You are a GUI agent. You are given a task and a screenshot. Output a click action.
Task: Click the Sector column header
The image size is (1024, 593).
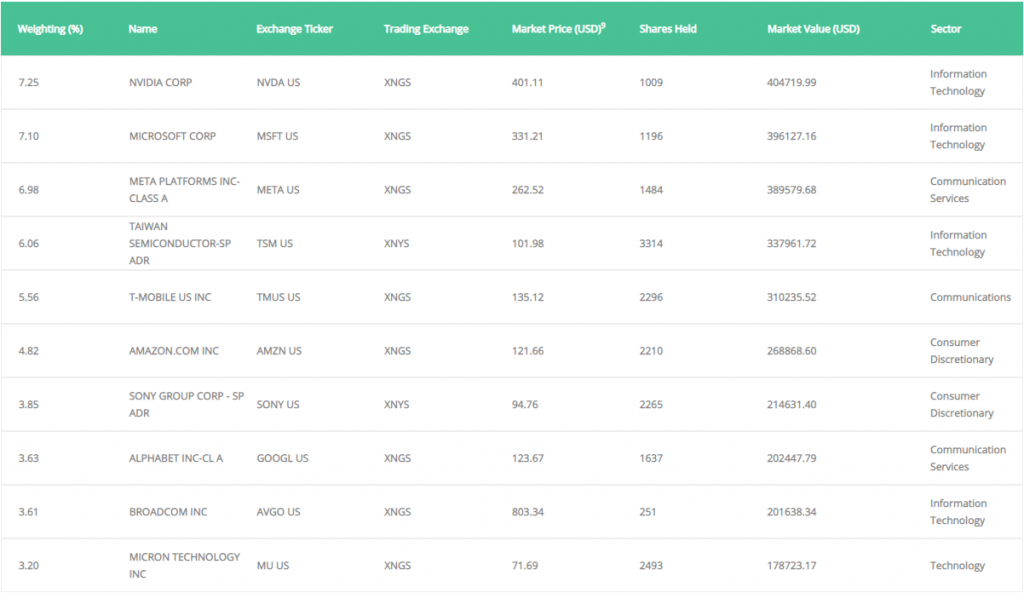pyautogui.click(x=946, y=29)
